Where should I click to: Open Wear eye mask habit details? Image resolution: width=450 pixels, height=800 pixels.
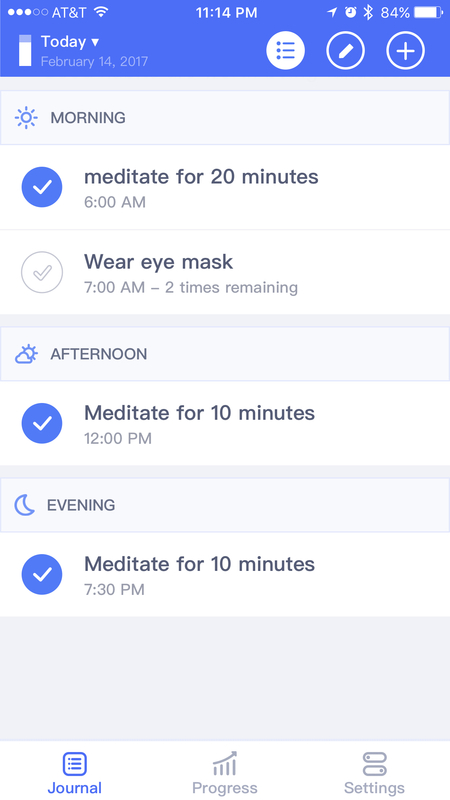pos(225,272)
